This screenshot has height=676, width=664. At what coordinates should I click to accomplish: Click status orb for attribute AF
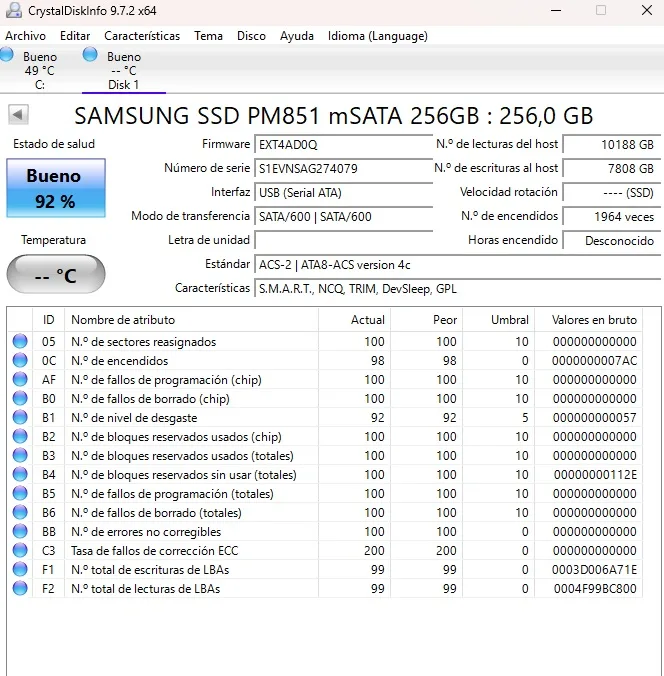(20, 379)
